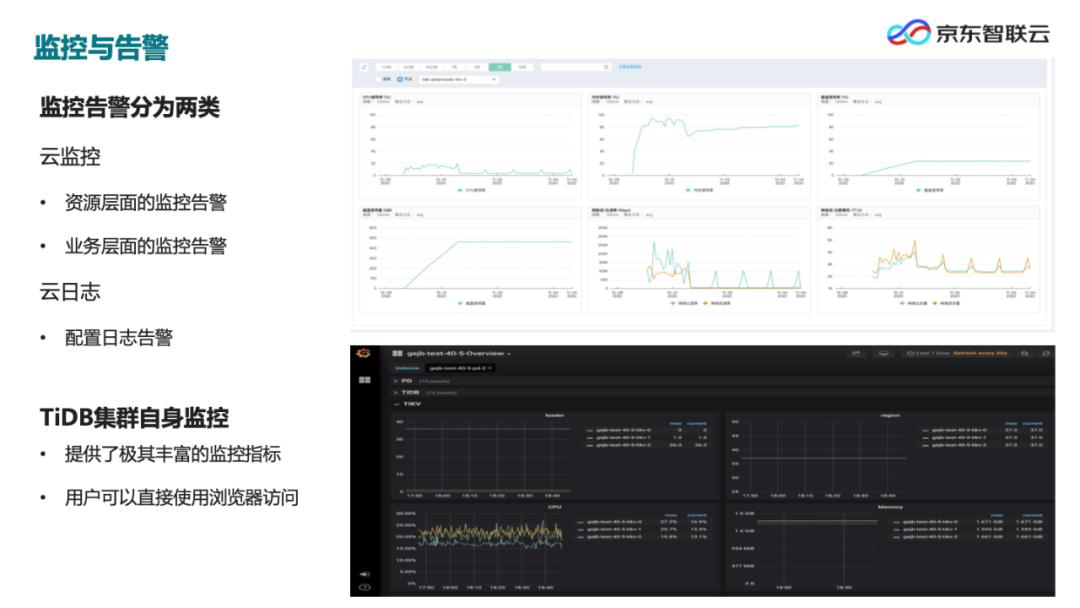
Task: Select the highlighted green time range tab
Action: click(x=499, y=67)
